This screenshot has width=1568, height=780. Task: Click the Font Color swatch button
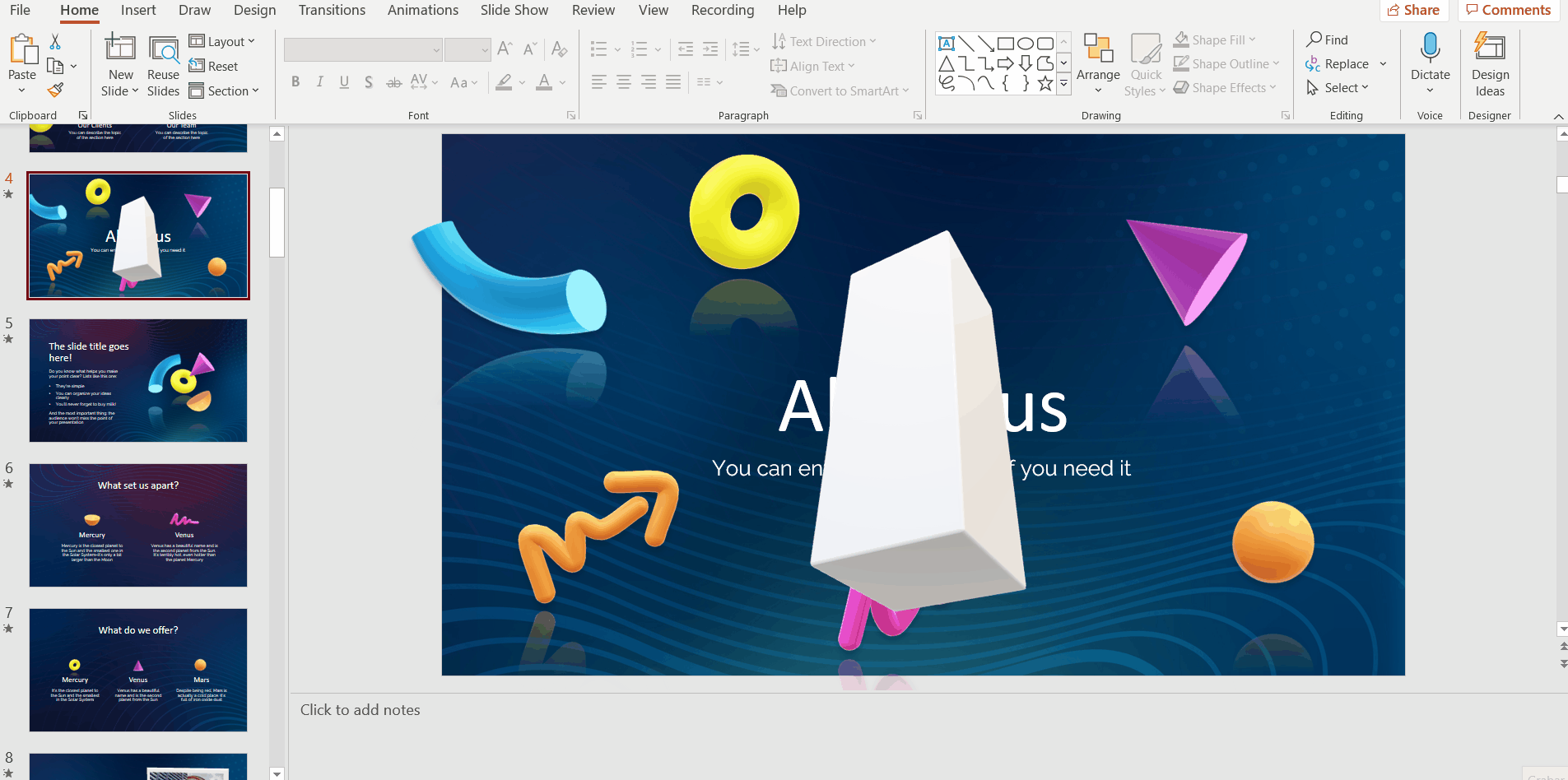(x=544, y=82)
